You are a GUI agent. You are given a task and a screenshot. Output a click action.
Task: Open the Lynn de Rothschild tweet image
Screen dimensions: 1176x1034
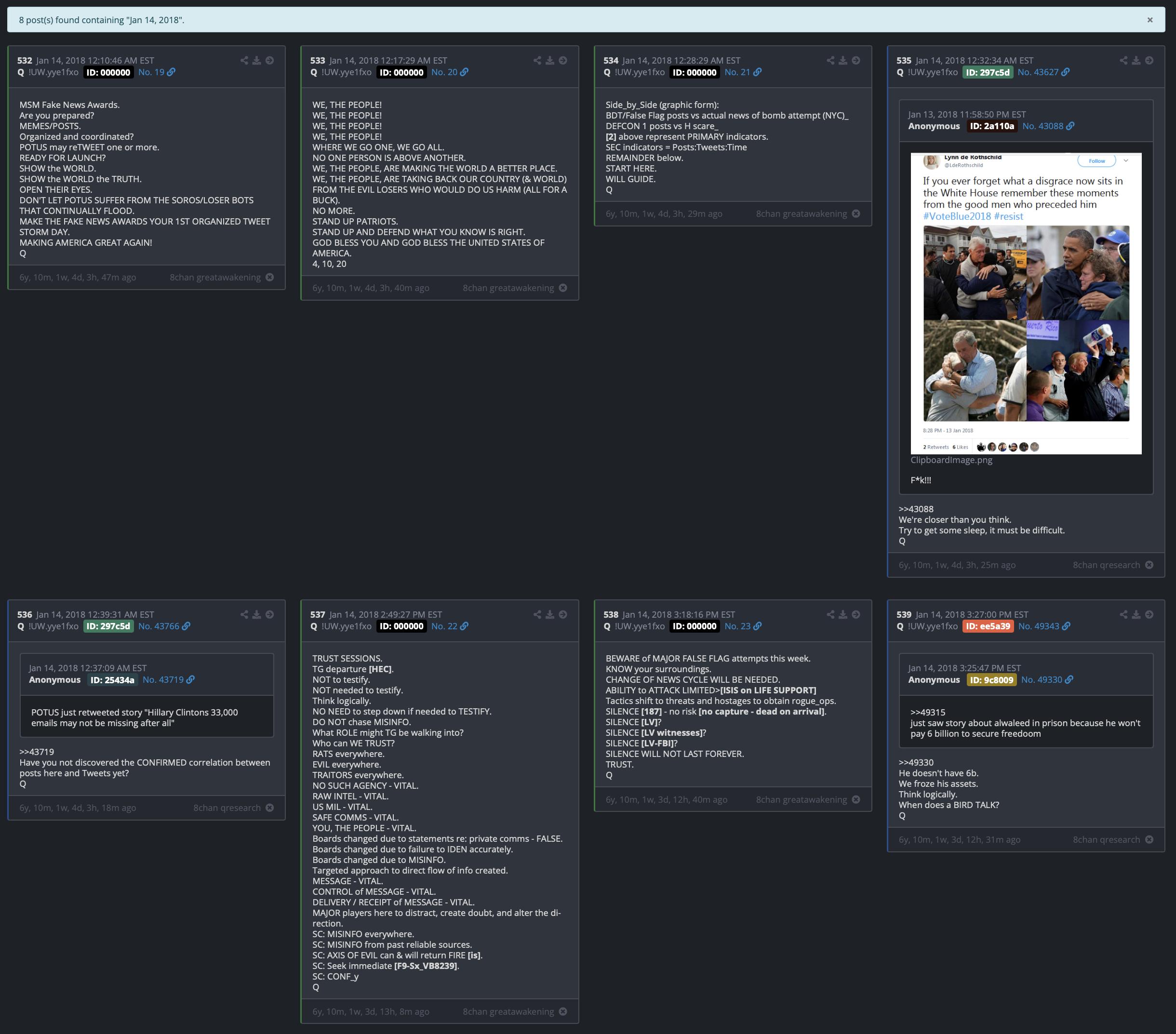[1026, 304]
